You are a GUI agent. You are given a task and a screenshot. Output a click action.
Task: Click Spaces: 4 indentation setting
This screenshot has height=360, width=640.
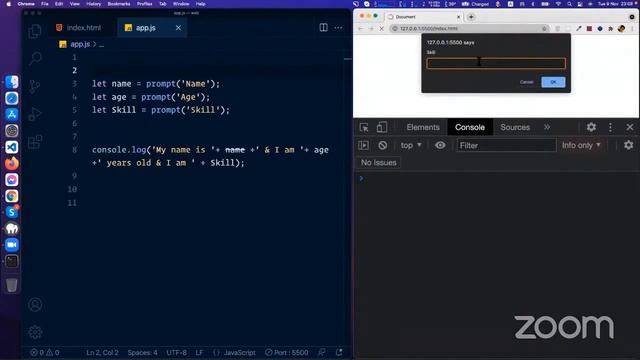[x=142, y=352]
